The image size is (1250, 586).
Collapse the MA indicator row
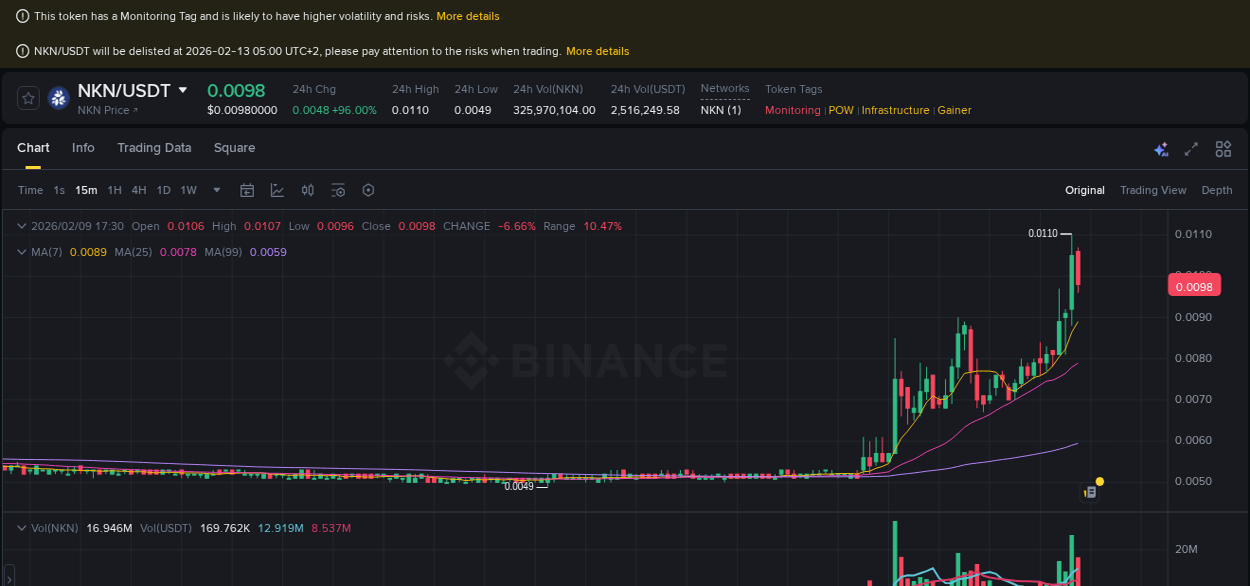click(x=20, y=252)
